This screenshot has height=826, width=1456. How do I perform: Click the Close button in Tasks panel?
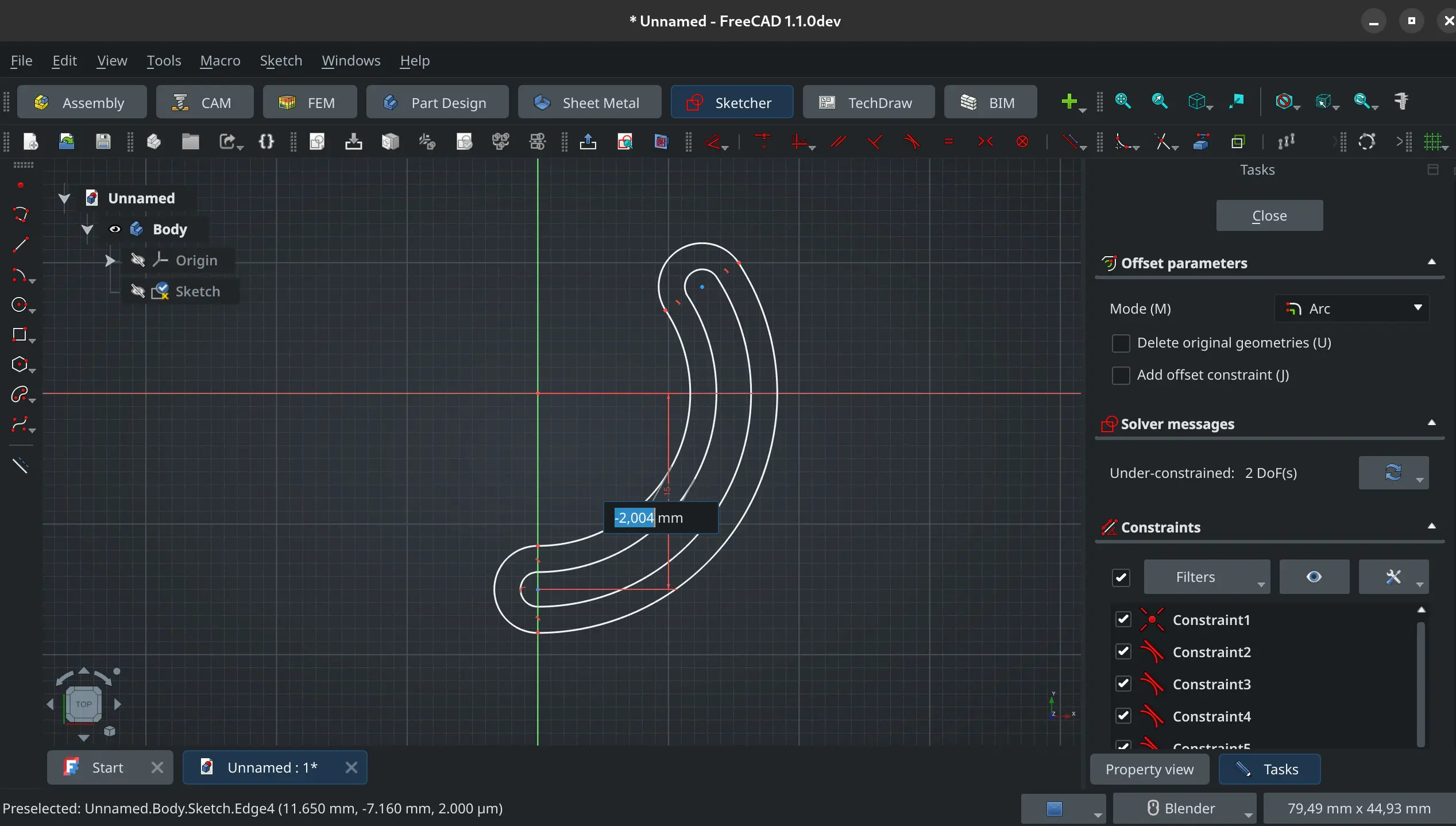(x=1270, y=215)
